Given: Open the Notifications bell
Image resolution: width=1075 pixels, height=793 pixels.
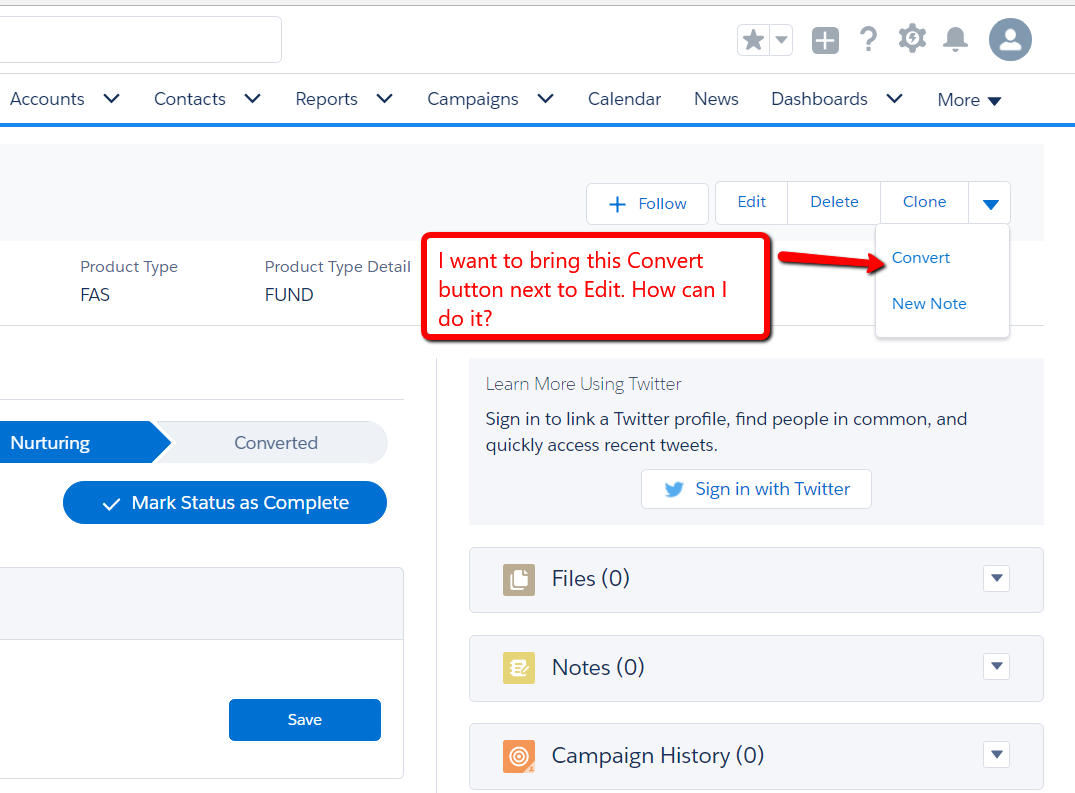Looking at the screenshot, I should point(956,40).
